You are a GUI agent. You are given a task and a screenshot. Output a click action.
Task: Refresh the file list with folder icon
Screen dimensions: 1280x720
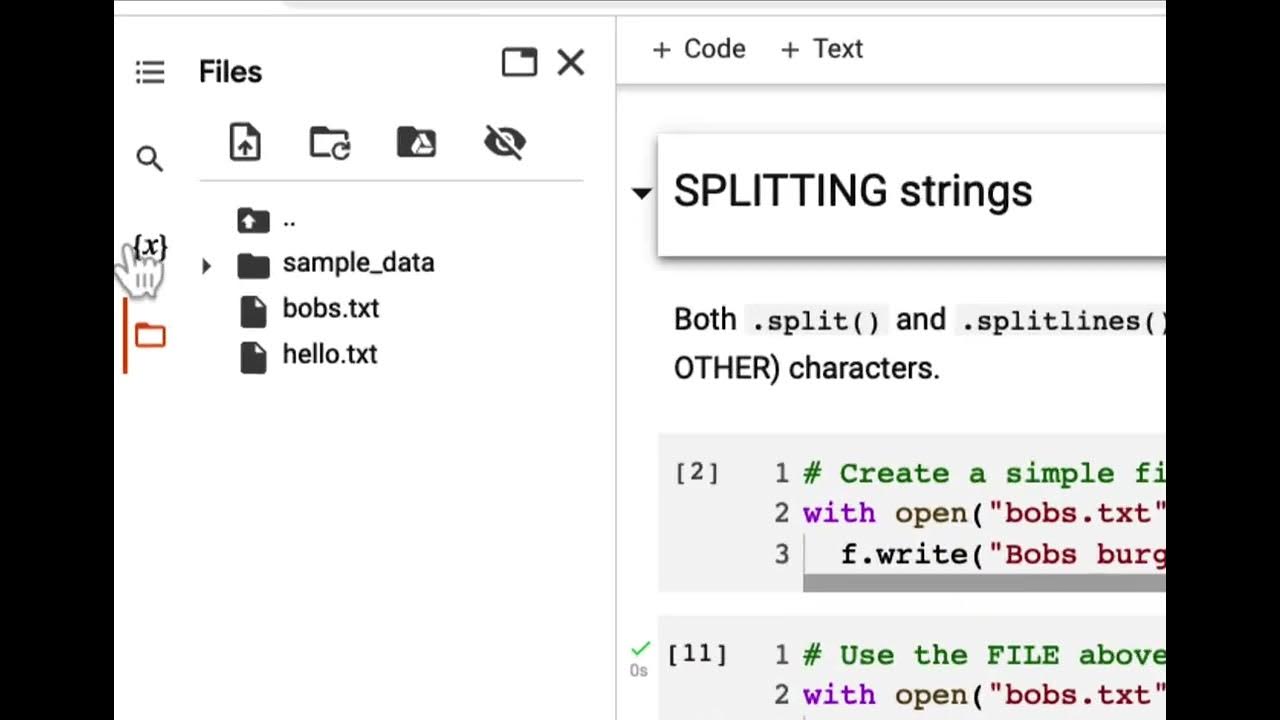click(x=330, y=142)
